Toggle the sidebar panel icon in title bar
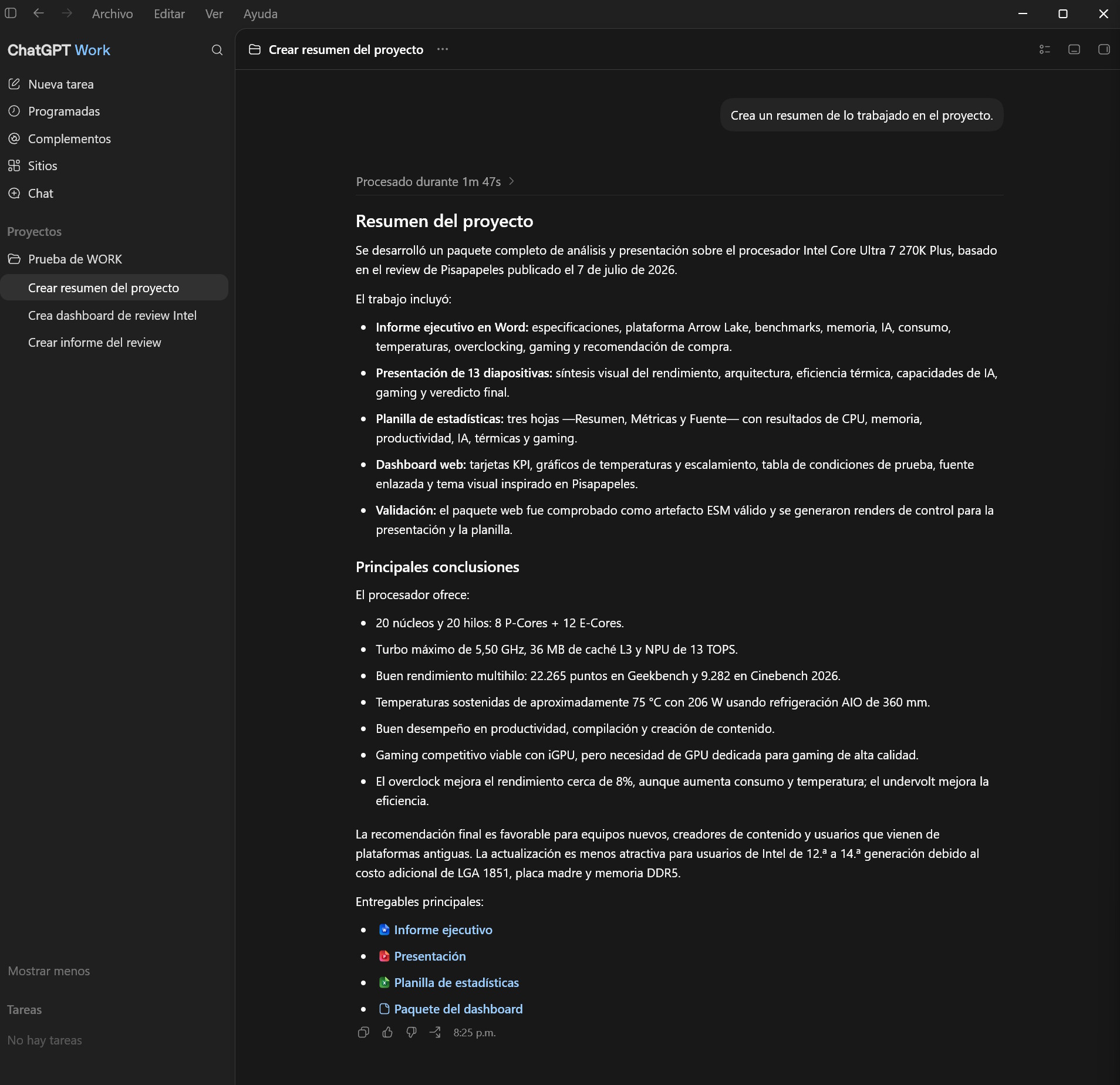This screenshot has height=1085, width=1120. coord(11,13)
